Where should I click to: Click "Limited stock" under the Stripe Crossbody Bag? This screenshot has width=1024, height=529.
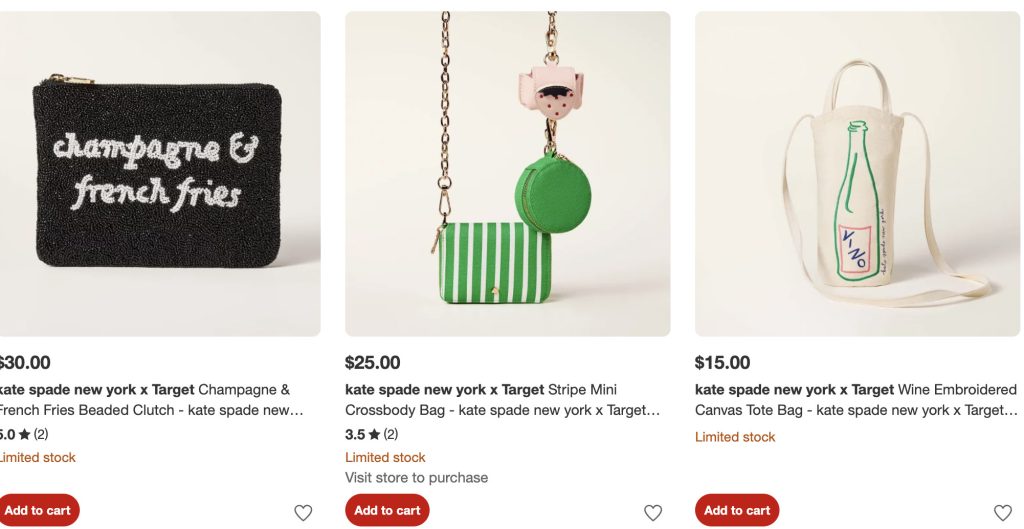tap(385, 458)
